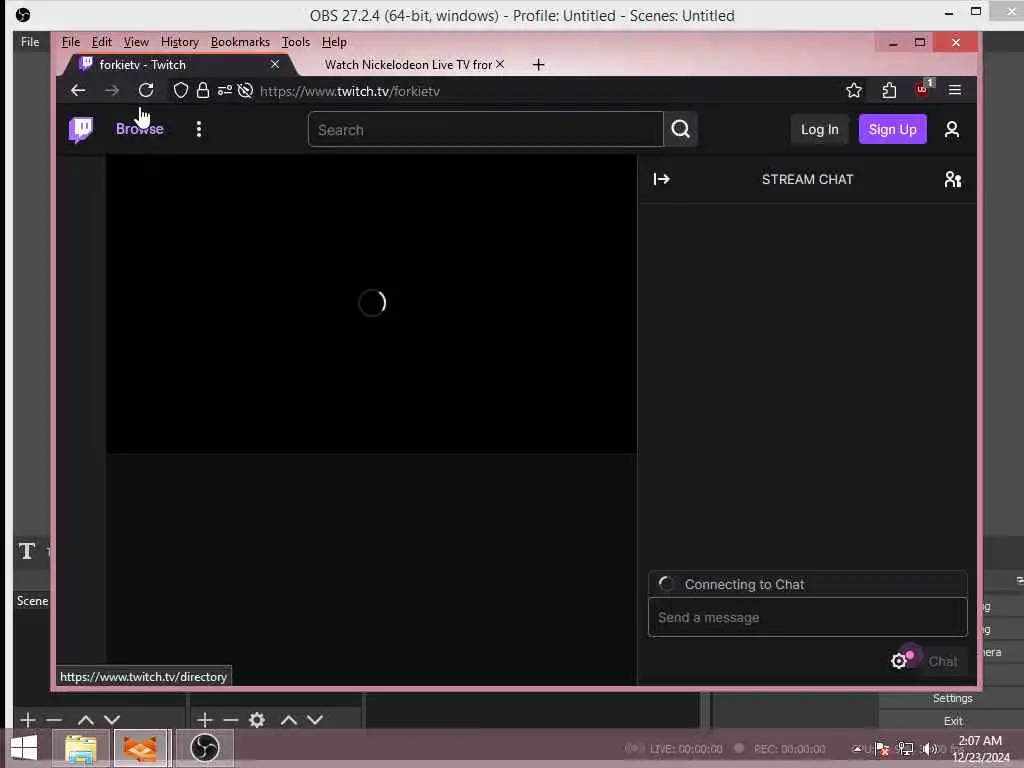1024x768 pixels.
Task: Open File Explorer from the taskbar
Action: coord(80,748)
